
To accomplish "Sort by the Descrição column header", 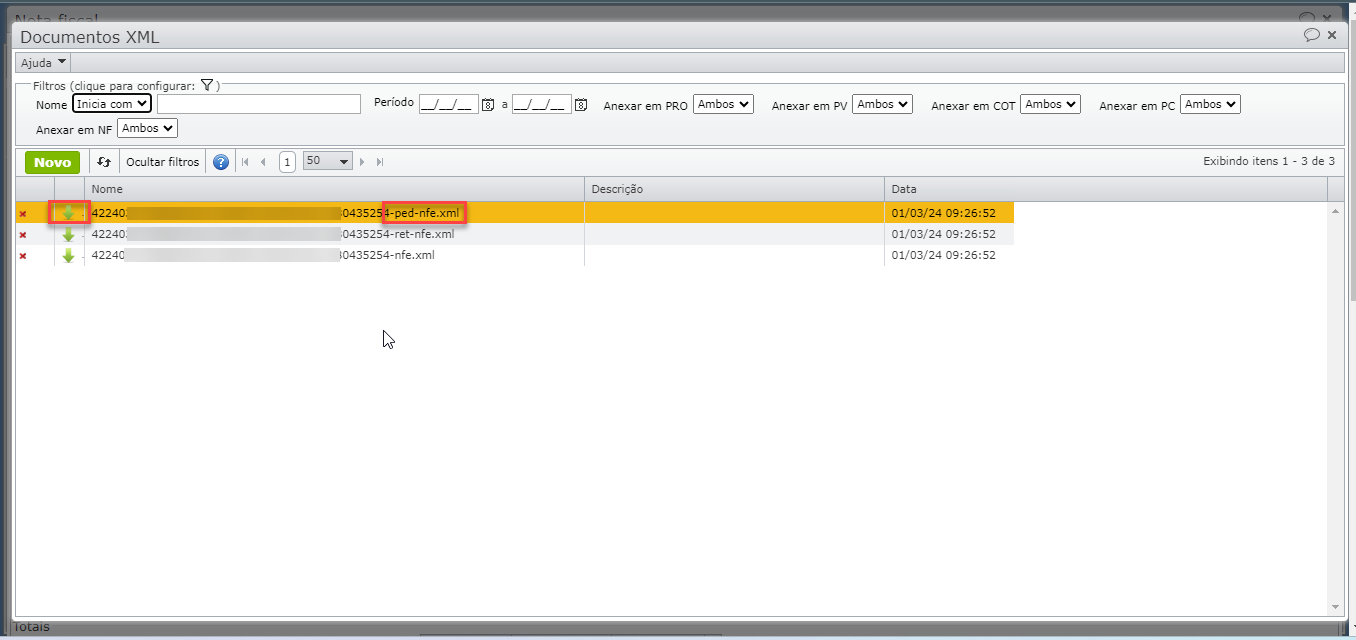I will point(734,189).
